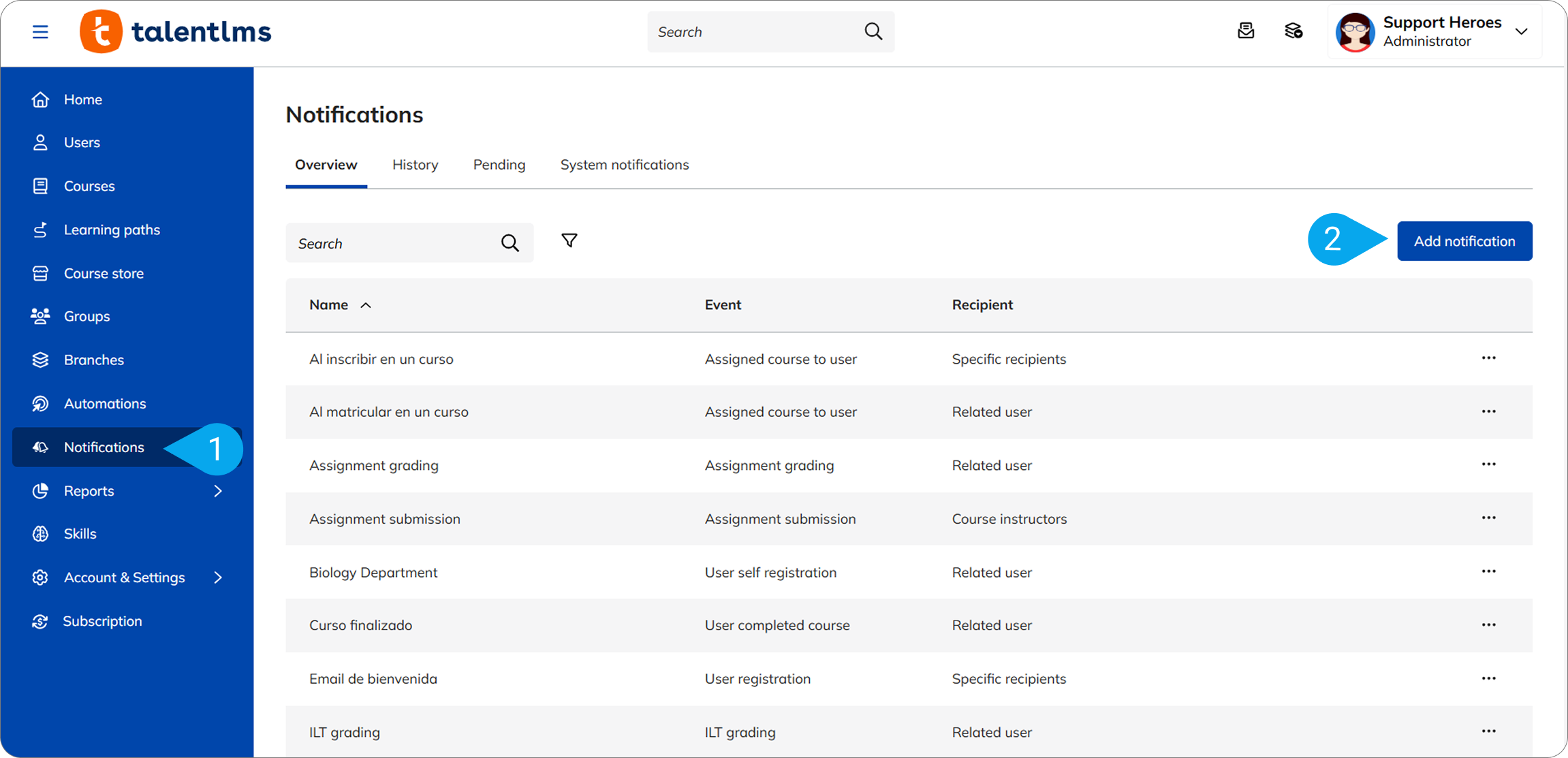The width and height of the screenshot is (1568, 758).
Task: Open Automations from the sidebar
Action: coord(104,403)
